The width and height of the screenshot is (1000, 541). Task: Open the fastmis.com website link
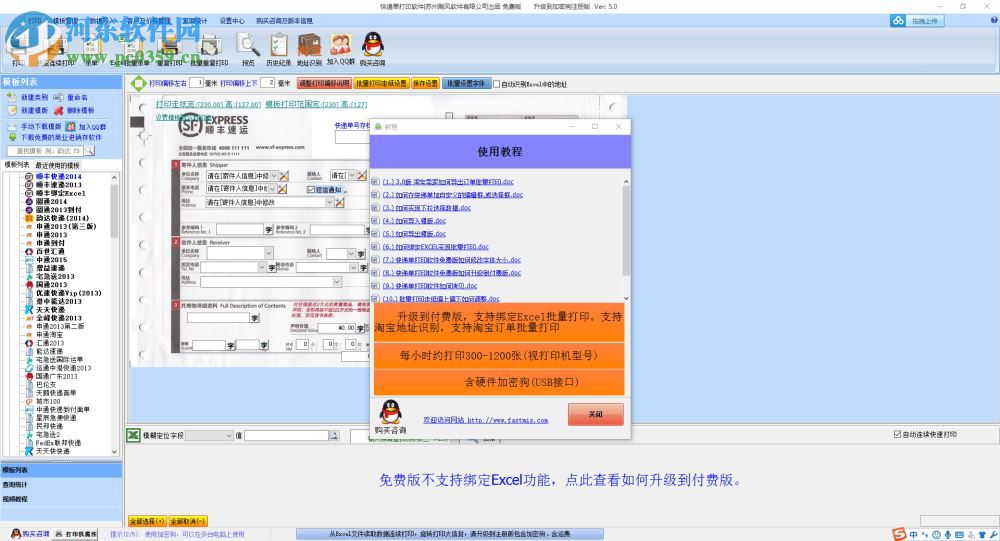(485, 420)
